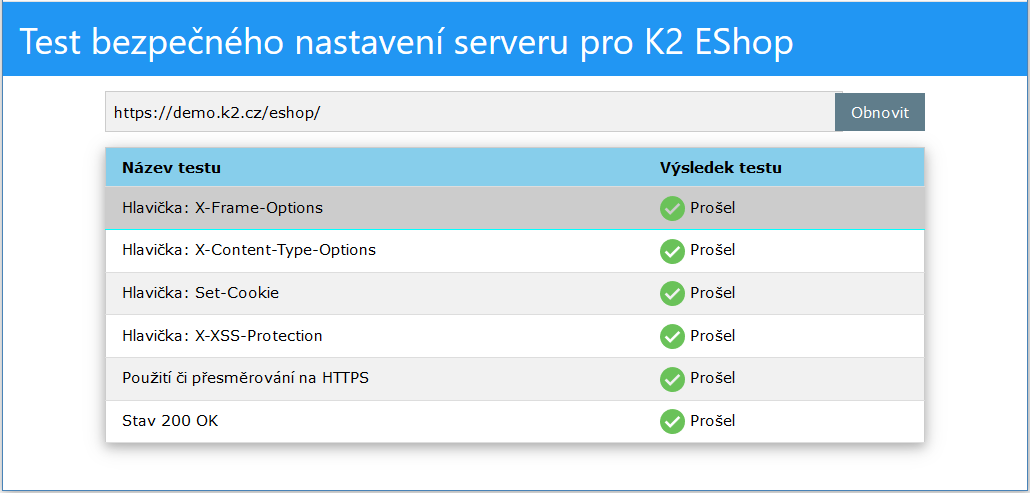The width and height of the screenshot is (1030, 493).
Task: Click the Název testu column header
Action: tap(171, 168)
